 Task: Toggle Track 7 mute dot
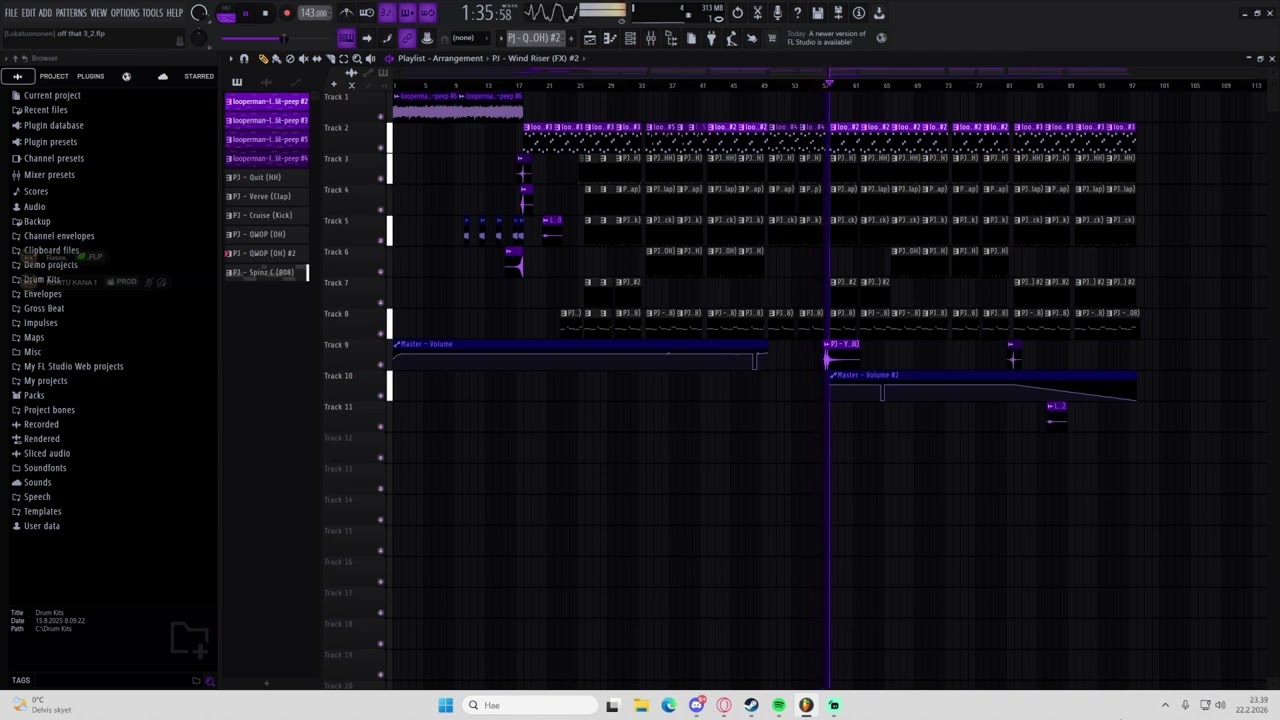coord(380,303)
